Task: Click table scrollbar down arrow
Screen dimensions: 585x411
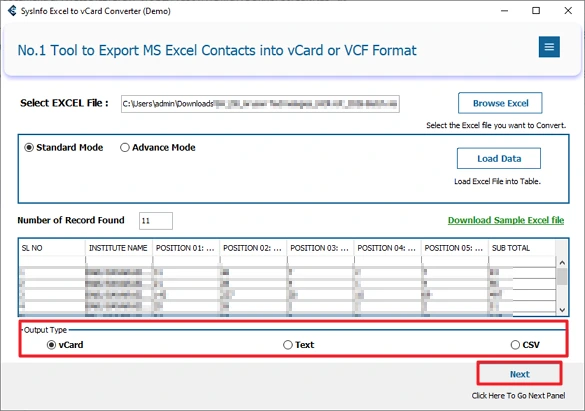Action: [x=562, y=310]
